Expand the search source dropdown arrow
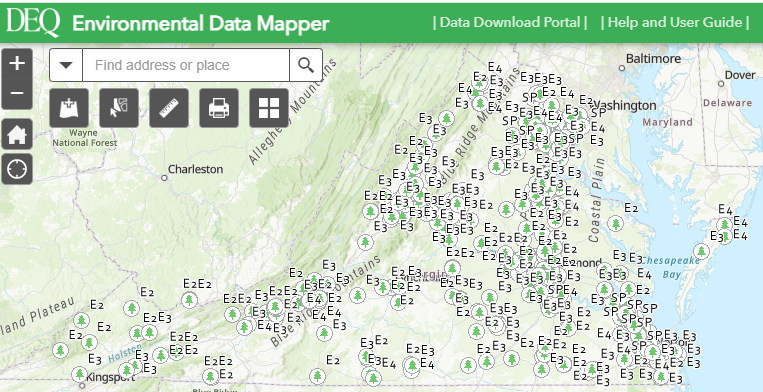This screenshot has height=392, width=763. coord(66,65)
